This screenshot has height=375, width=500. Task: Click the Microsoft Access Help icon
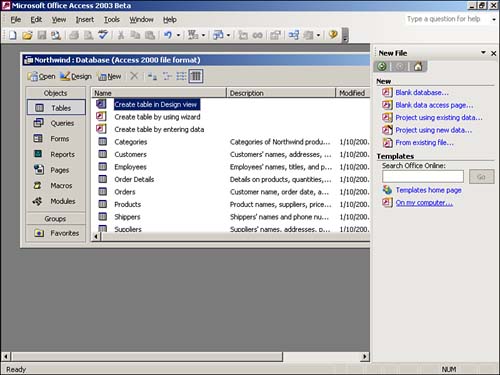tap(333, 35)
